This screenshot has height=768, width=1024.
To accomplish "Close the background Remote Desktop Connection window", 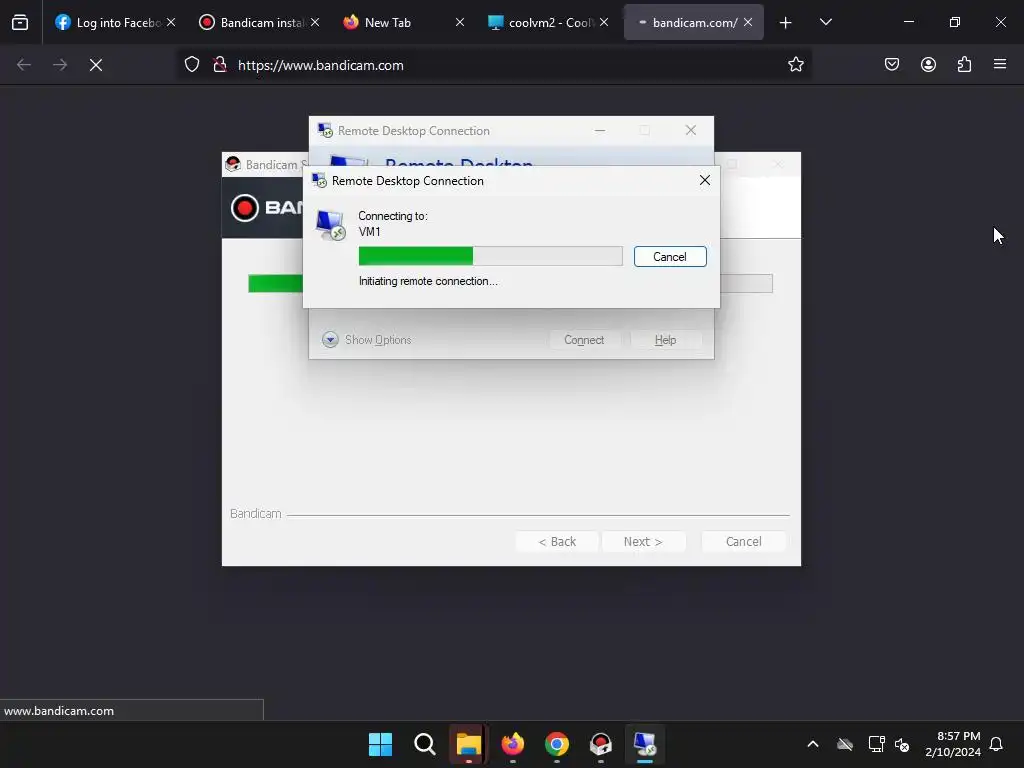I will coord(690,130).
